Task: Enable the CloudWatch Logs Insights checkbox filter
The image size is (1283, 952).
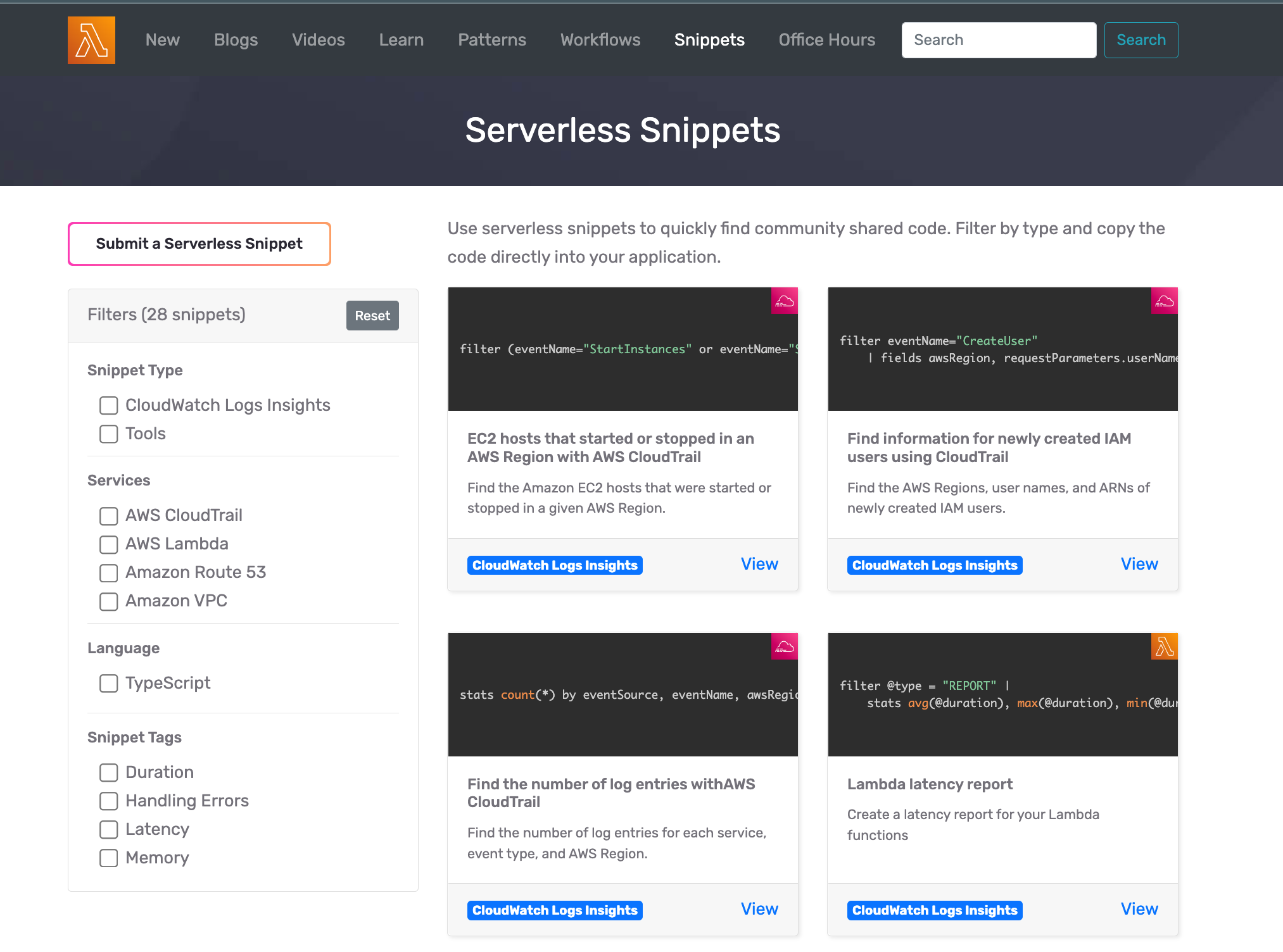Action: click(109, 406)
